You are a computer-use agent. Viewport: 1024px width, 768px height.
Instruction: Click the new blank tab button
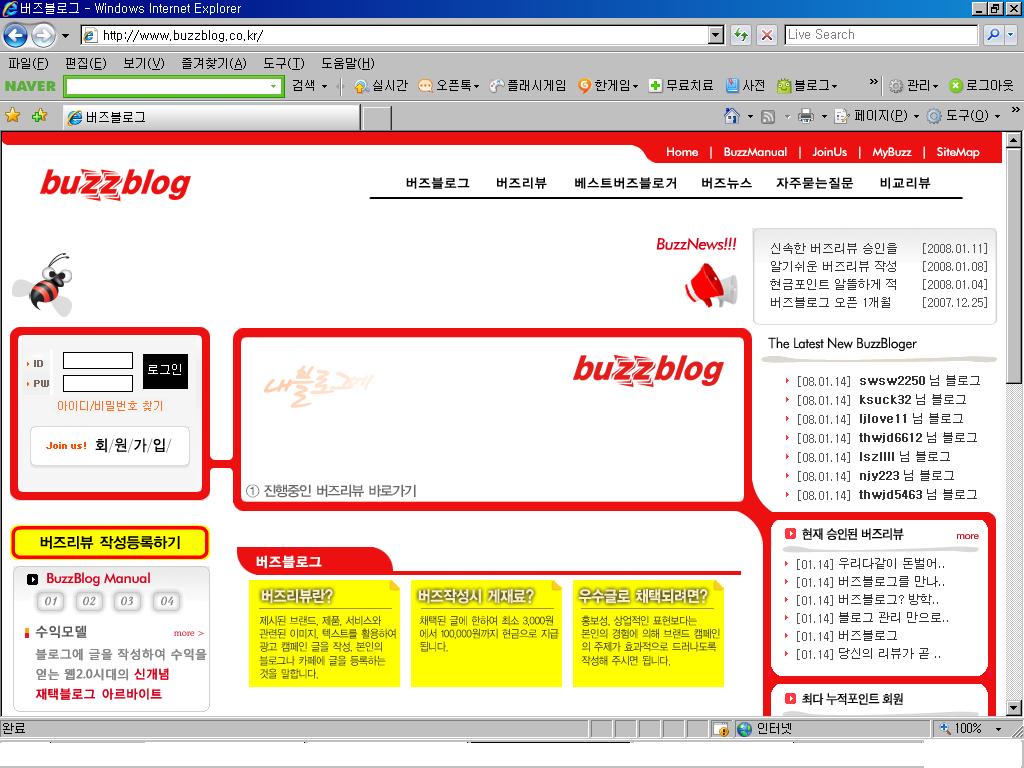(377, 118)
